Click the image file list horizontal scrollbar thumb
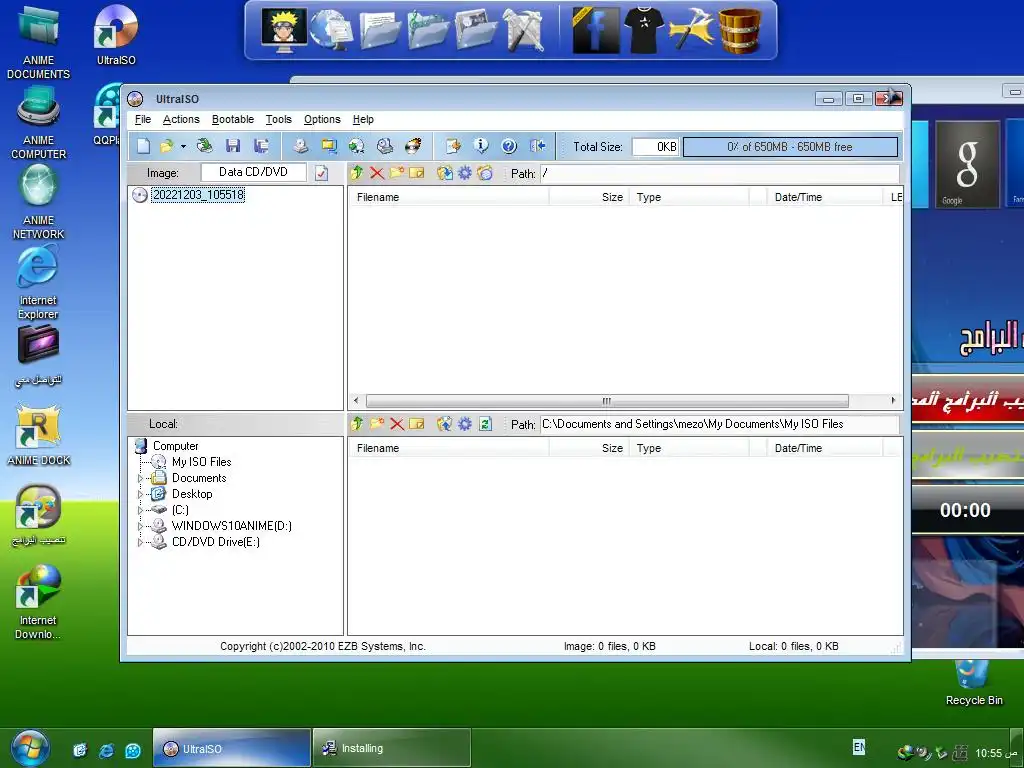The height and width of the screenshot is (768, 1024). coord(607,401)
